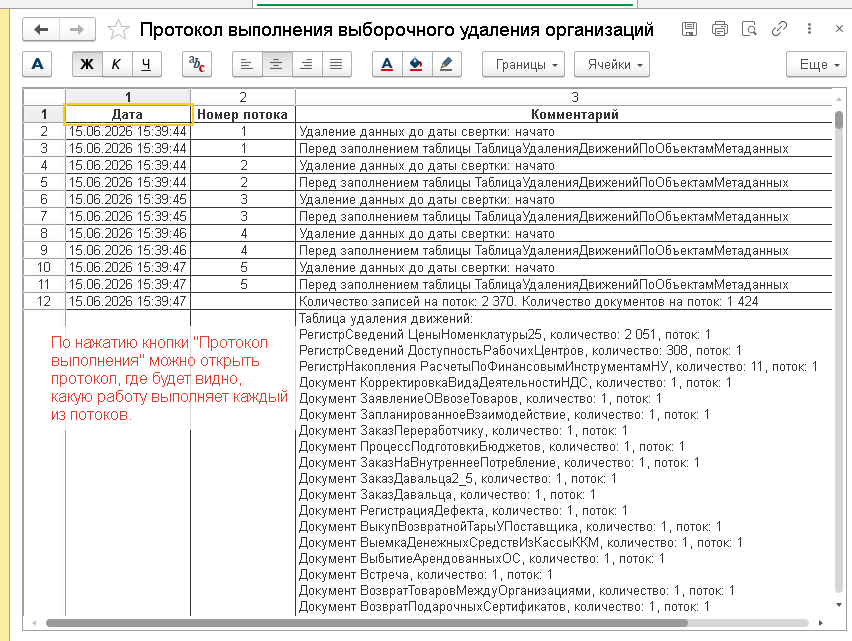Screen dimensions: 852x641
Task: Open print preview with the magnifier page icon
Action: (749, 29)
